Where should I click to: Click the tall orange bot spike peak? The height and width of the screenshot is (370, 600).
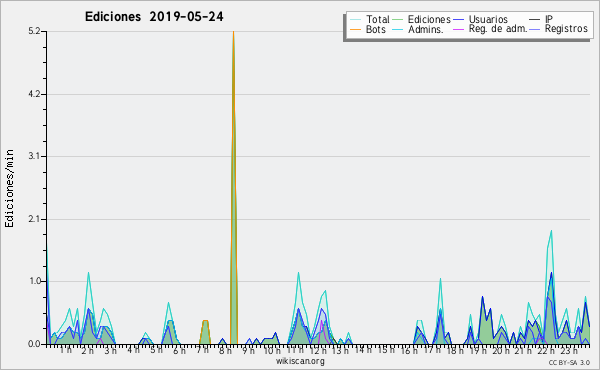pos(233,33)
